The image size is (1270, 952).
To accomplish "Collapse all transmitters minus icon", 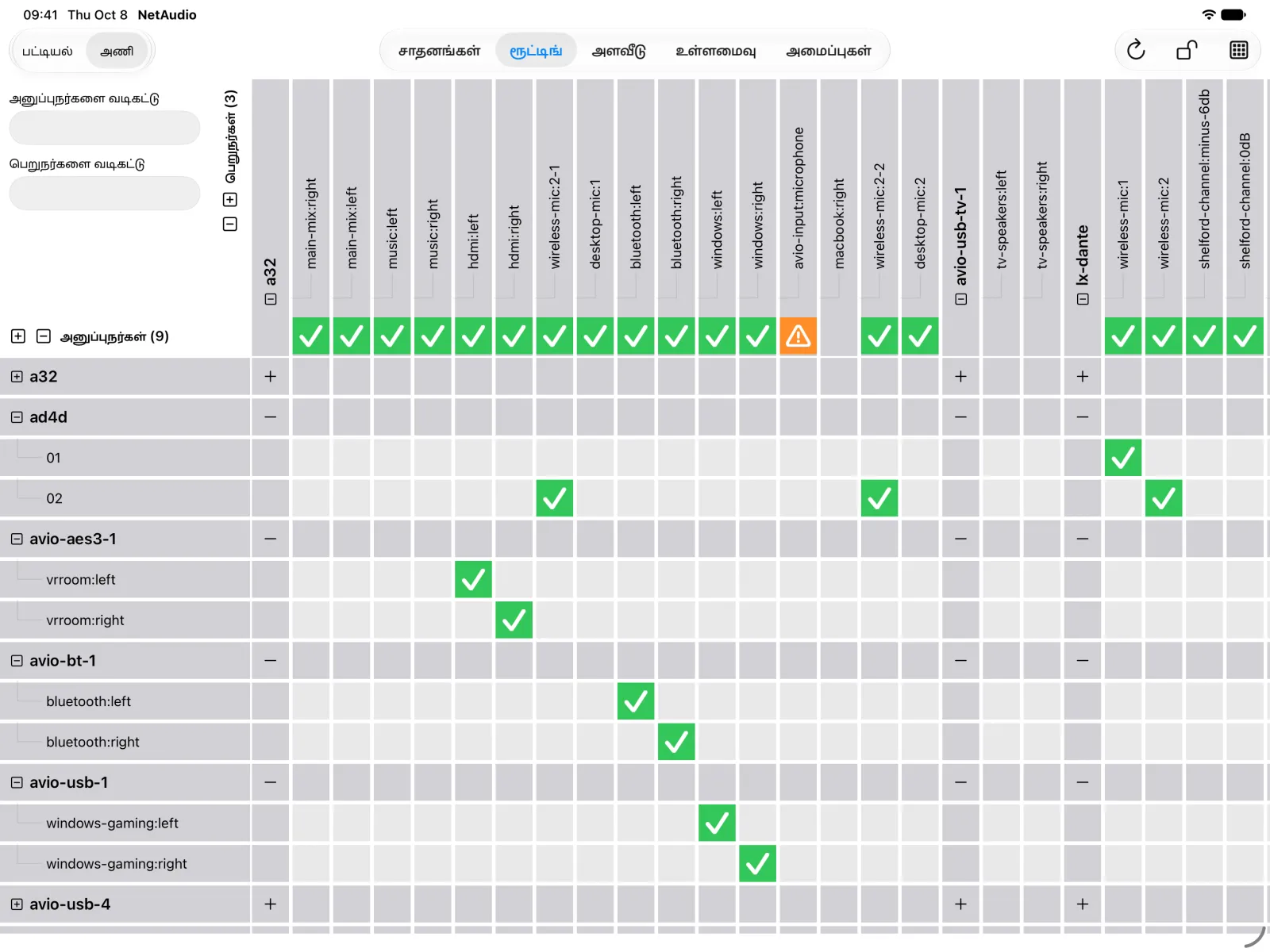I will pos(44,336).
